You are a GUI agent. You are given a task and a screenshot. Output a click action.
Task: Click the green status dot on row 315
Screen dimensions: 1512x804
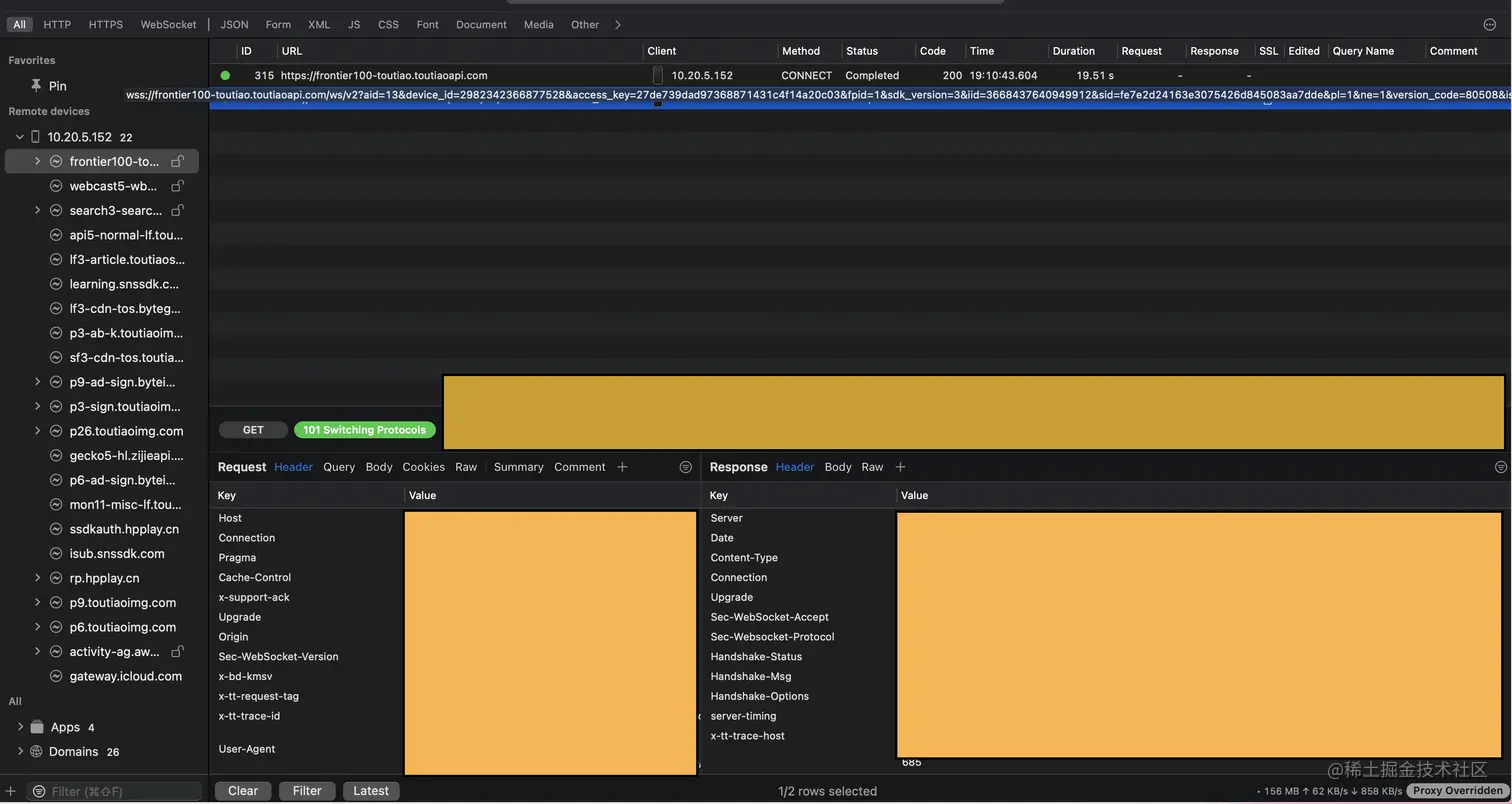click(x=225, y=75)
